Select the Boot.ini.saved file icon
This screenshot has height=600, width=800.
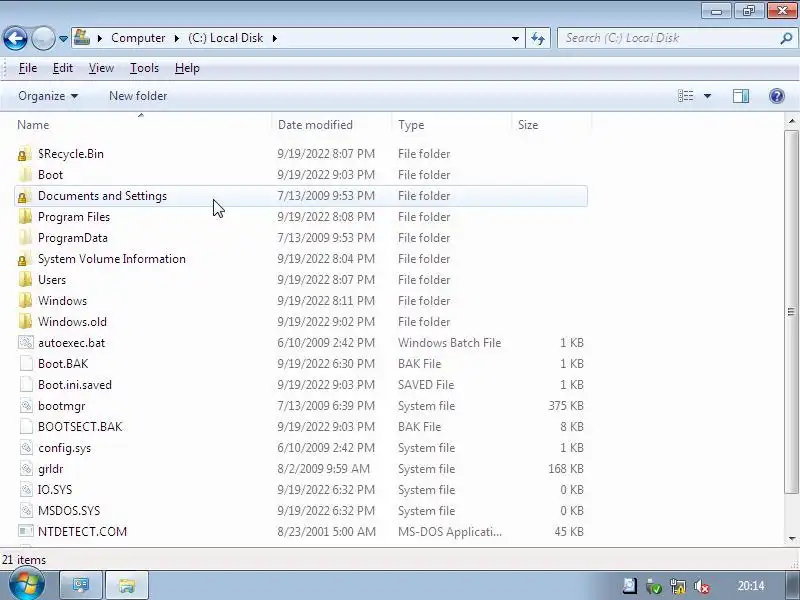tap(26, 385)
